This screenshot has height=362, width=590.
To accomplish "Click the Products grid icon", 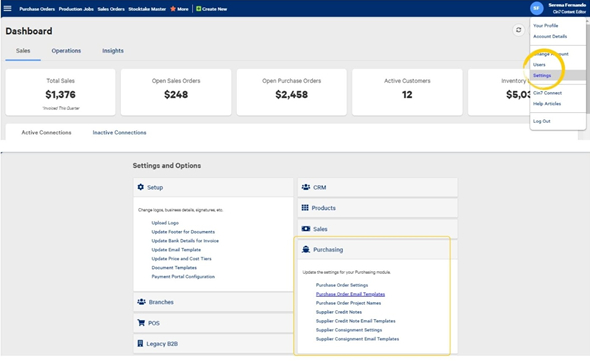I will coord(305,208).
